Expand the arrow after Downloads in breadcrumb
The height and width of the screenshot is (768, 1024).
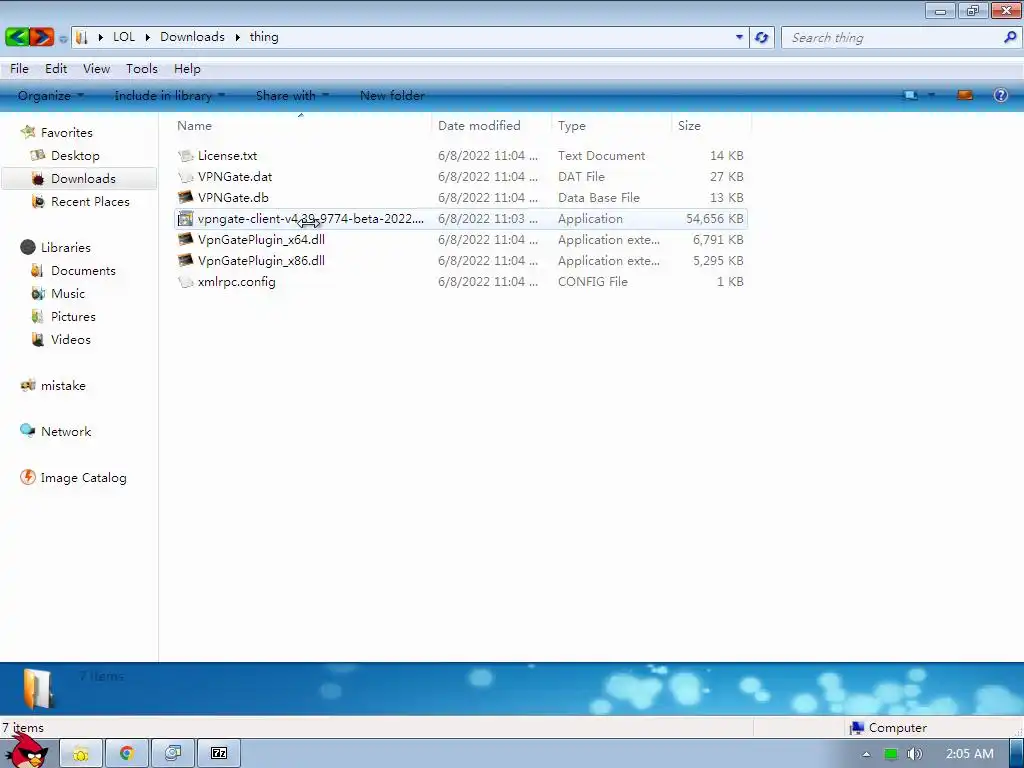click(237, 37)
